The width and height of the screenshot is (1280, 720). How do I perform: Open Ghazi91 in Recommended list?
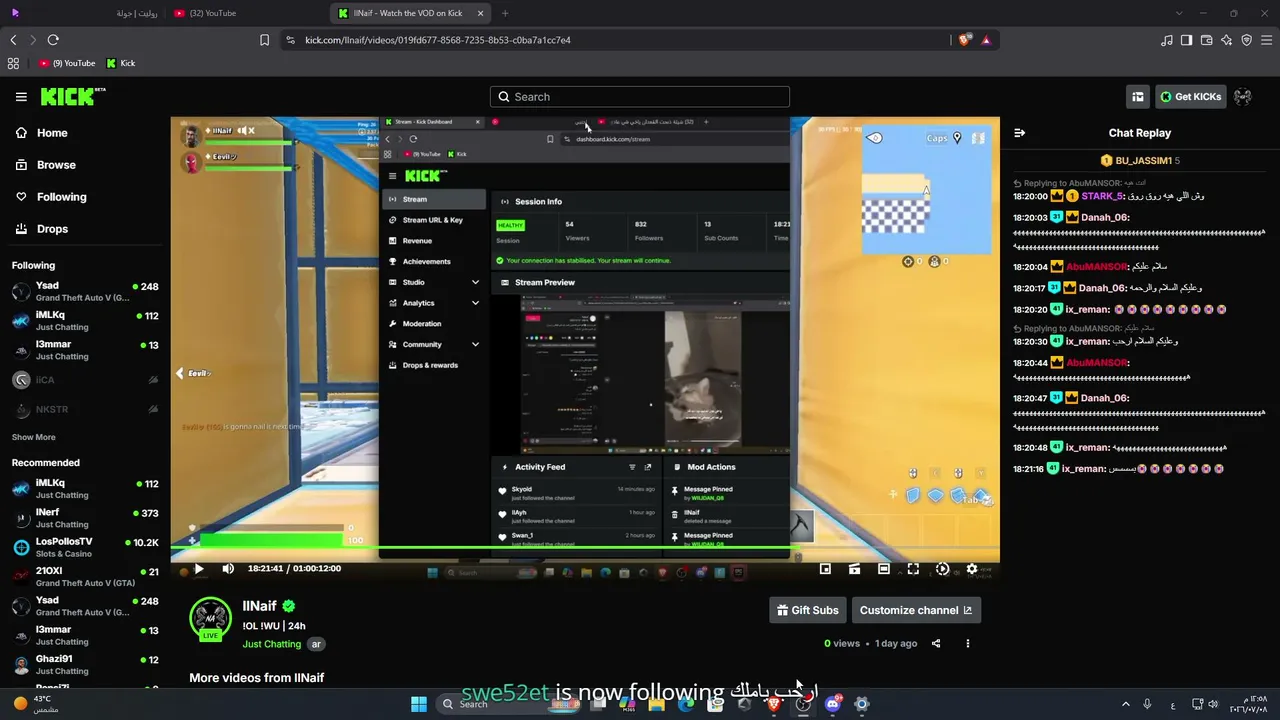[x=85, y=664]
